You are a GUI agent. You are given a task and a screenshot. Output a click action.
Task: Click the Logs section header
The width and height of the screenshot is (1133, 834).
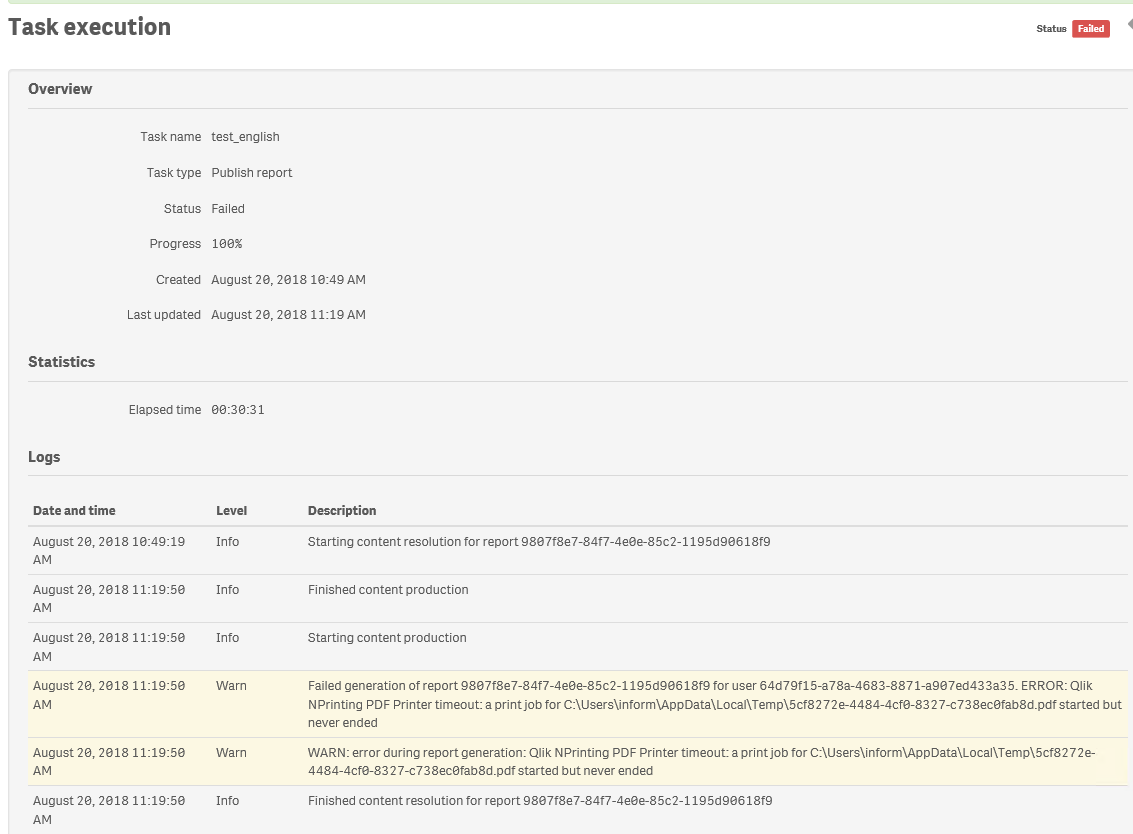[44, 457]
